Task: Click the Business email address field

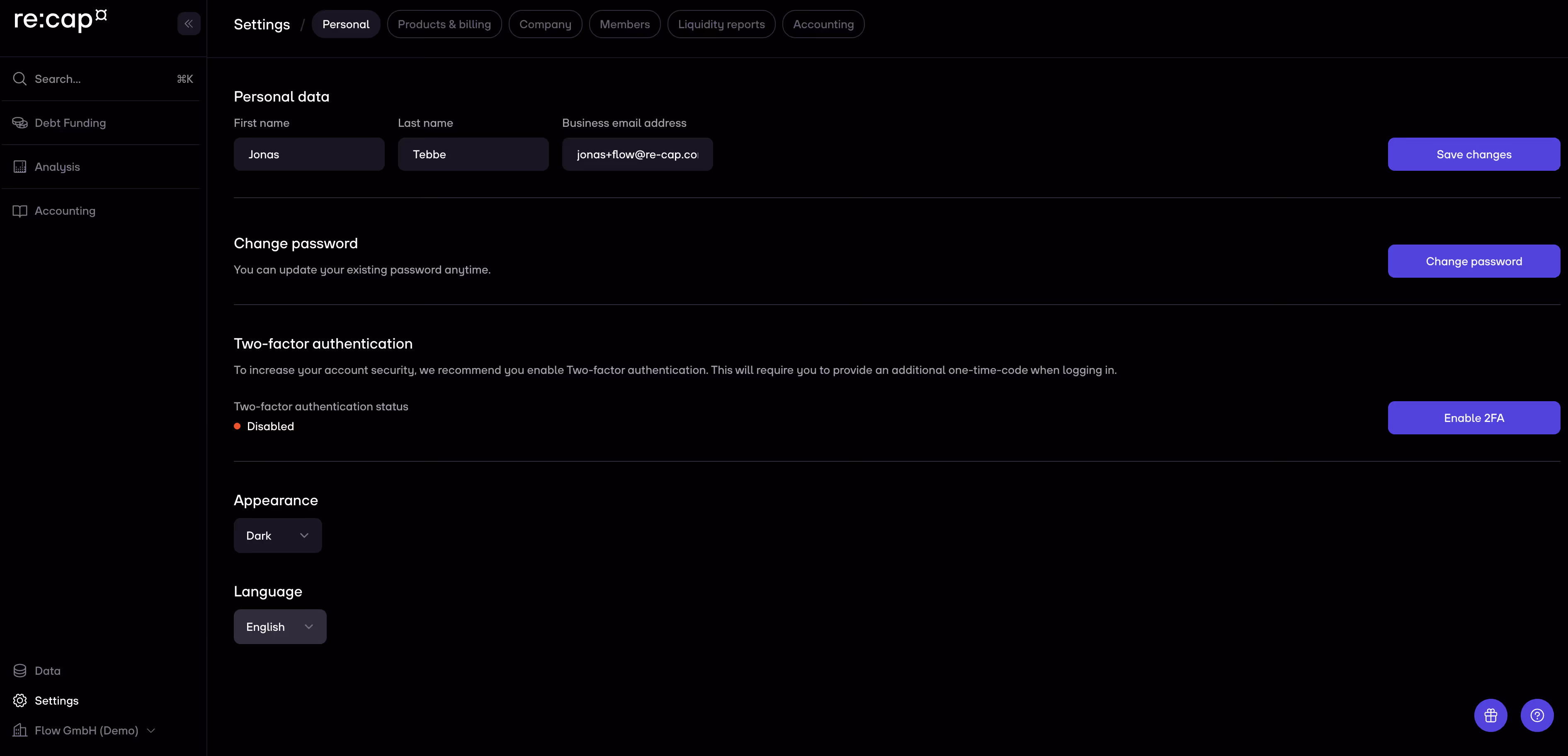Action: (637, 155)
